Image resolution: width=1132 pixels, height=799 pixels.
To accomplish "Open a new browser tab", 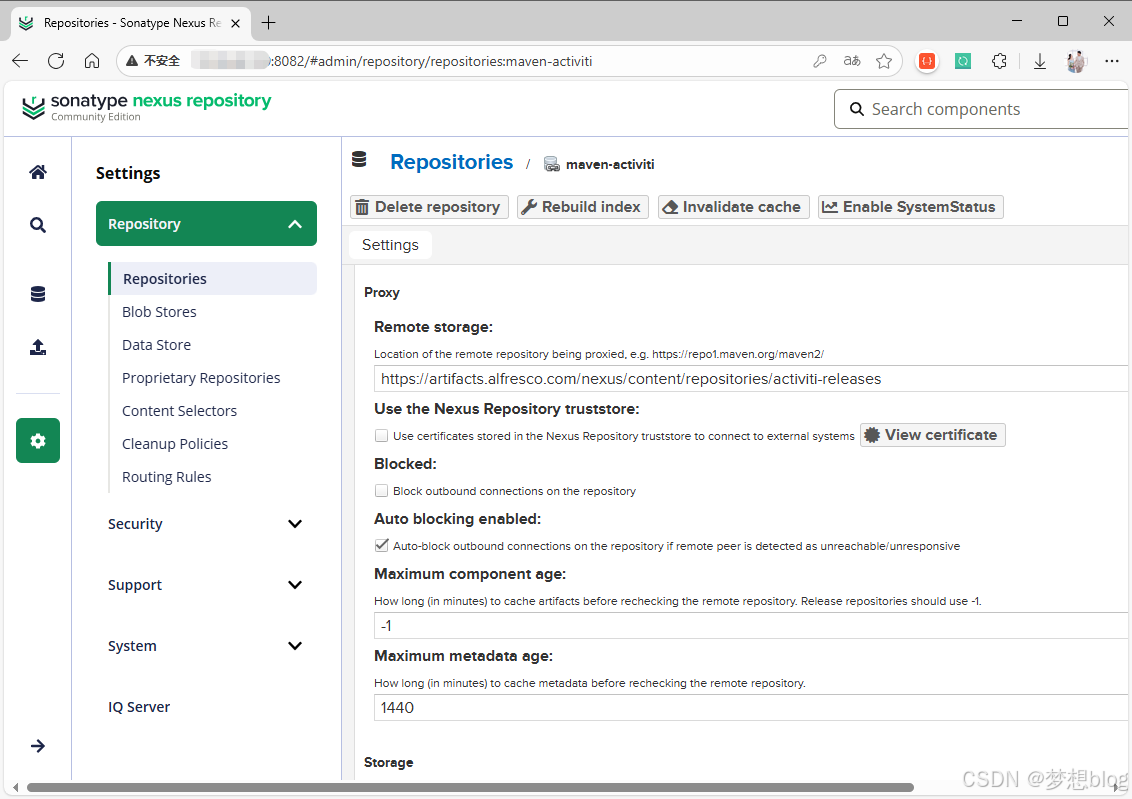I will click(x=269, y=23).
